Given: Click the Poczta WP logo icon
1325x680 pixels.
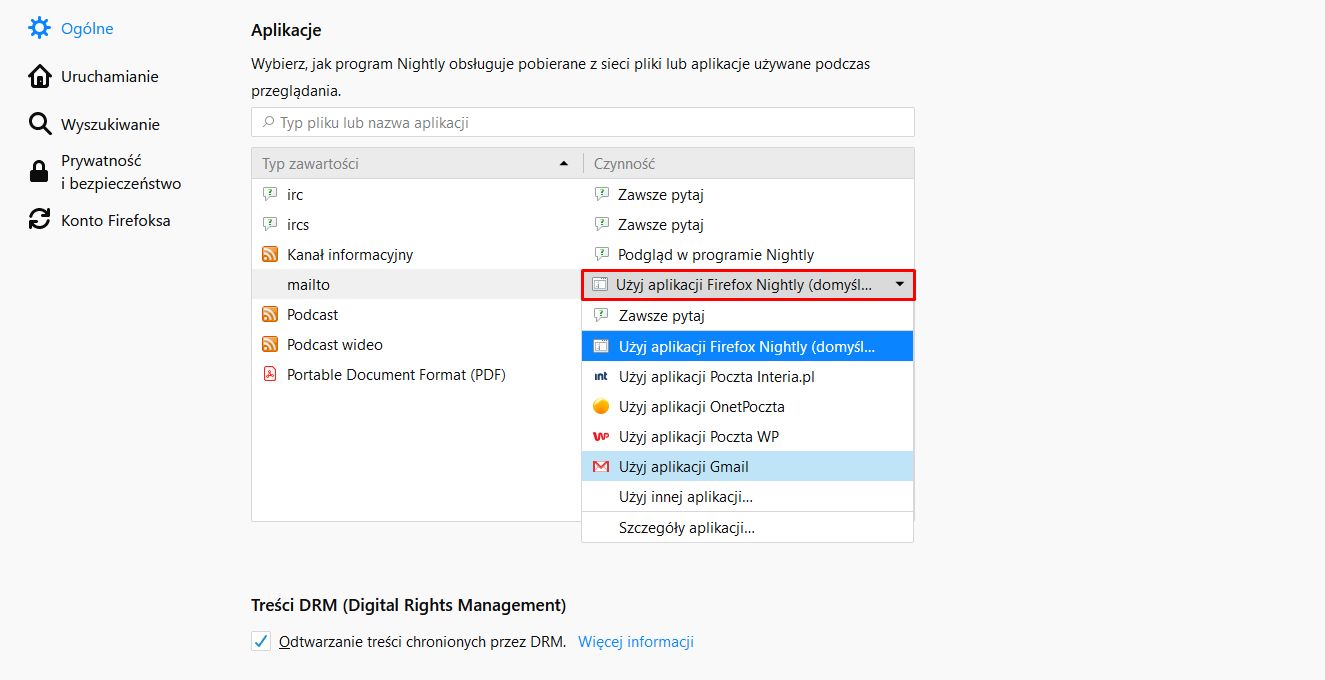Looking at the screenshot, I should [601, 437].
